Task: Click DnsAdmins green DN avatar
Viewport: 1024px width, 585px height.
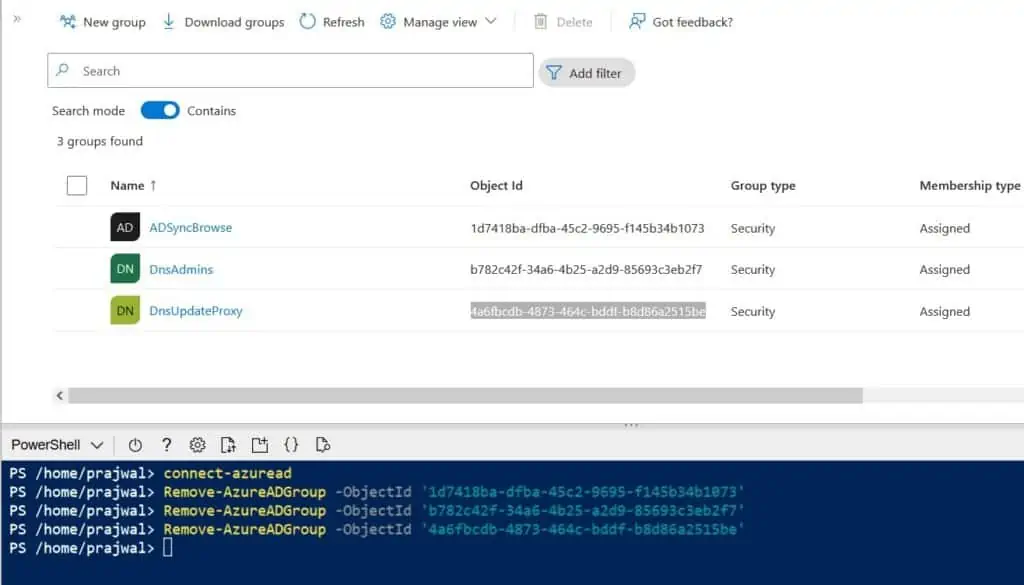Action: pyautogui.click(x=125, y=269)
